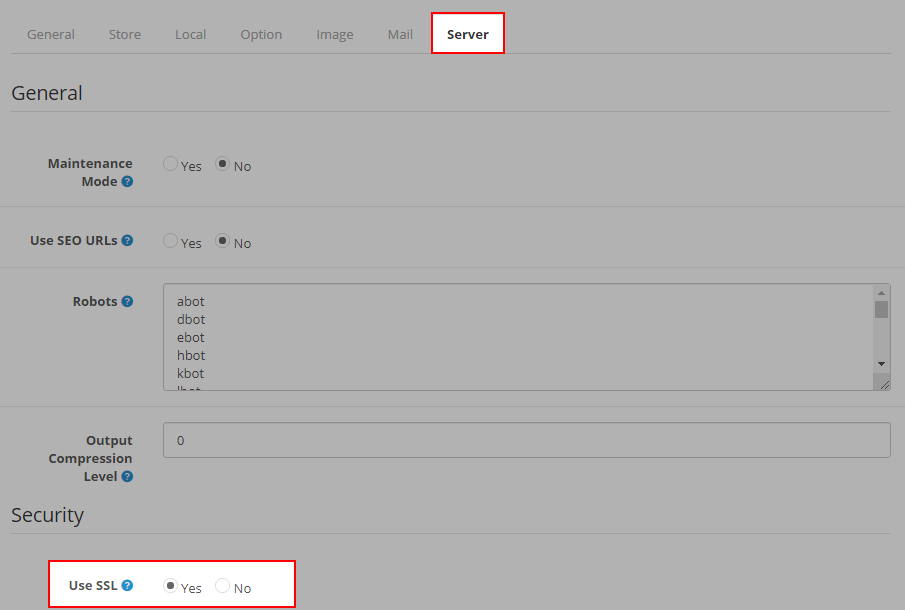The height and width of the screenshot is (610, 905).
Task: Click the Output Compression Level label
Action: (90, 458)
